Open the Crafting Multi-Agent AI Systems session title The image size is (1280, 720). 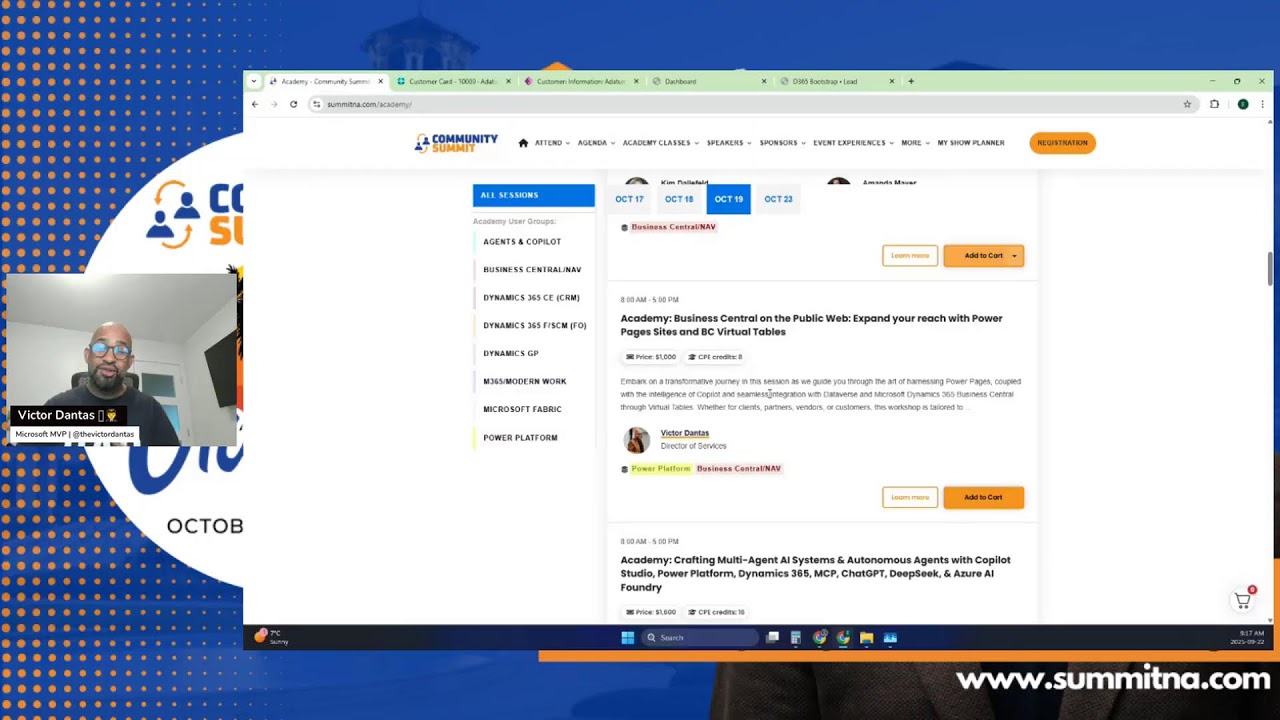click(815, 574)
